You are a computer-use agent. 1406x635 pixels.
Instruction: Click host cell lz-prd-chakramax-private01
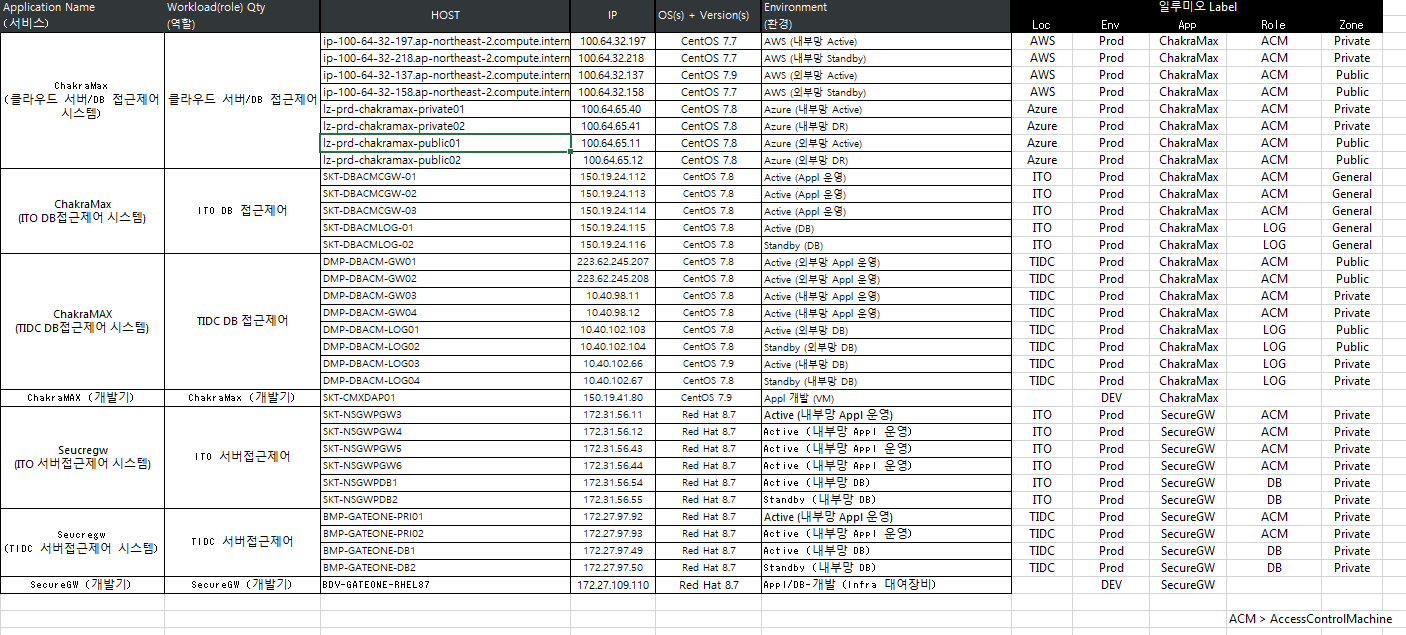tap(445, 109)
